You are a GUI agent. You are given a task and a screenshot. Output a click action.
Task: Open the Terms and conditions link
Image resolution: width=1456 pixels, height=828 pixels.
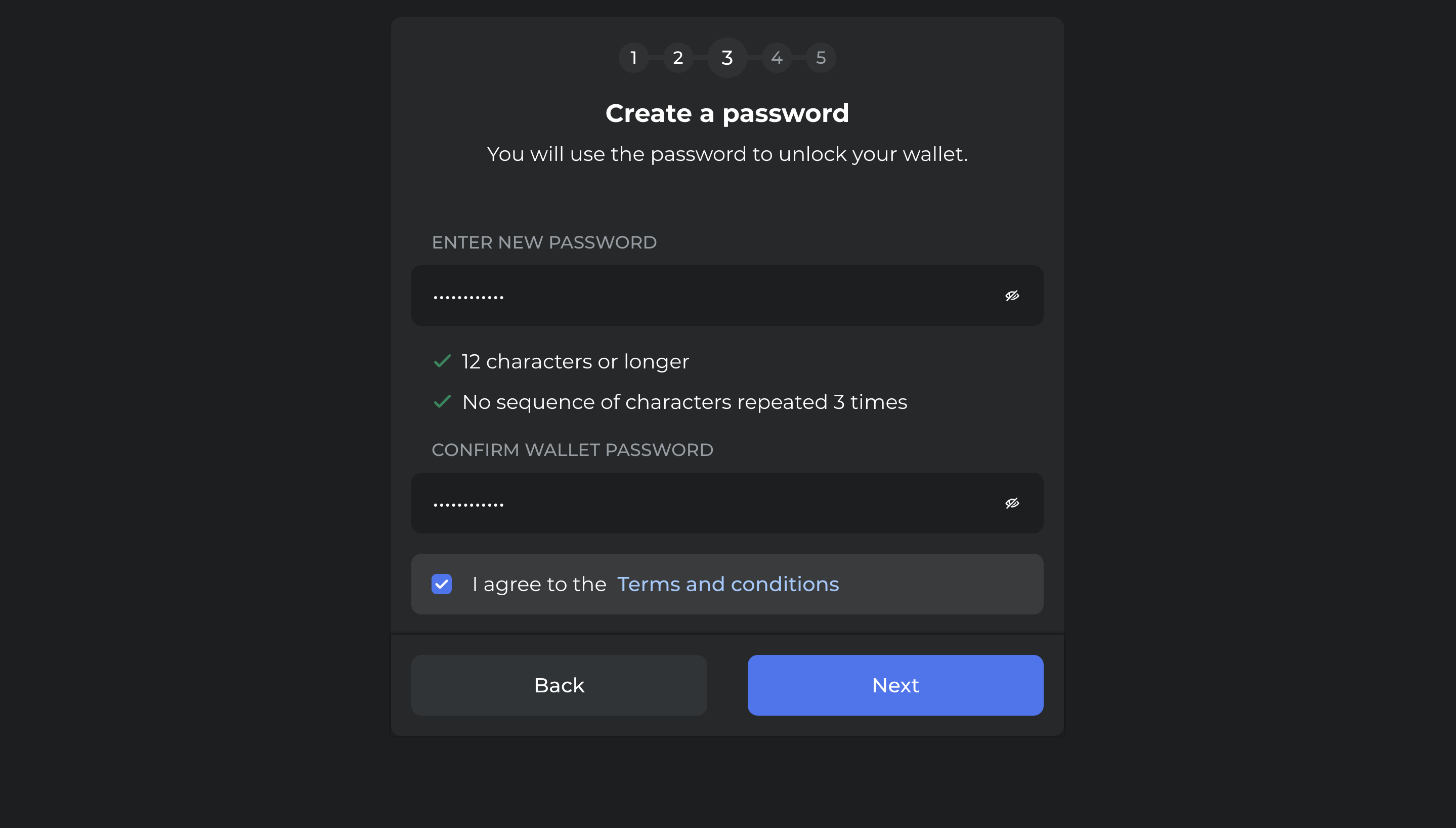tap(727, 584)
